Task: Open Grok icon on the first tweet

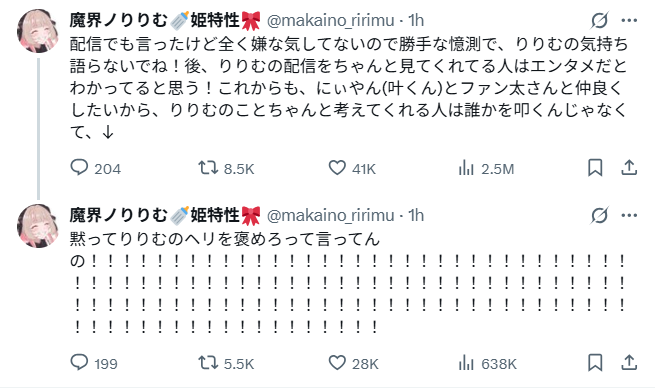Action: click(599, 20)
